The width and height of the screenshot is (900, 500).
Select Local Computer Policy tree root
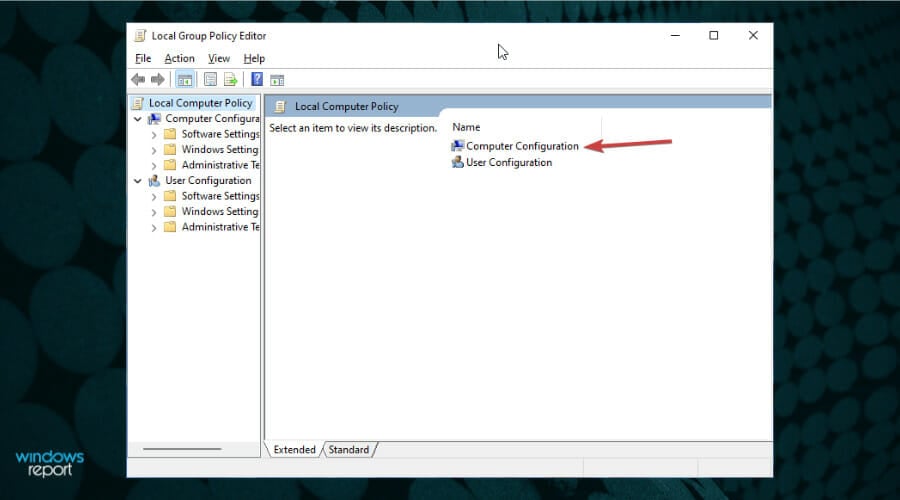pyautogui.click(x=200, y=103)
